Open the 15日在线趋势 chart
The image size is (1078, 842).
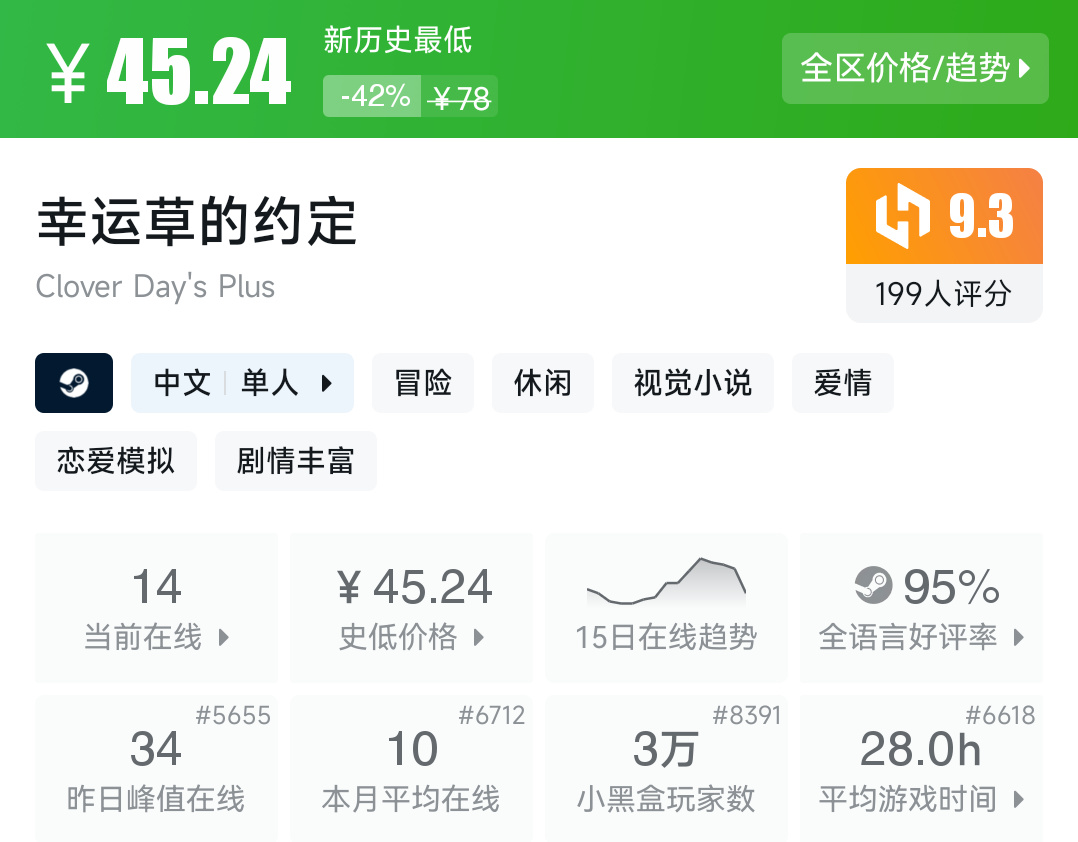coord(666,607)
